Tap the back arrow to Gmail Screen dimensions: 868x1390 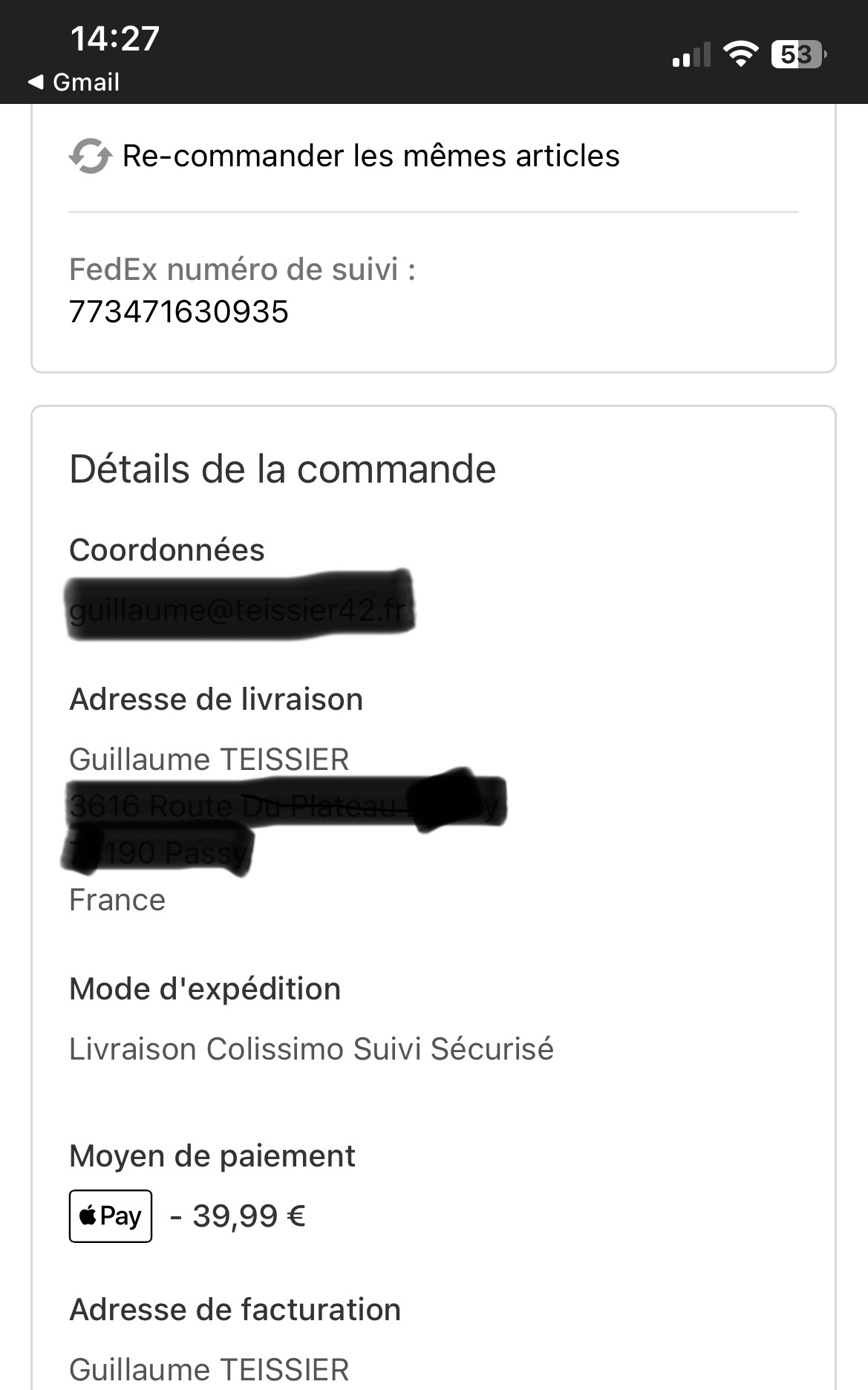36,82
